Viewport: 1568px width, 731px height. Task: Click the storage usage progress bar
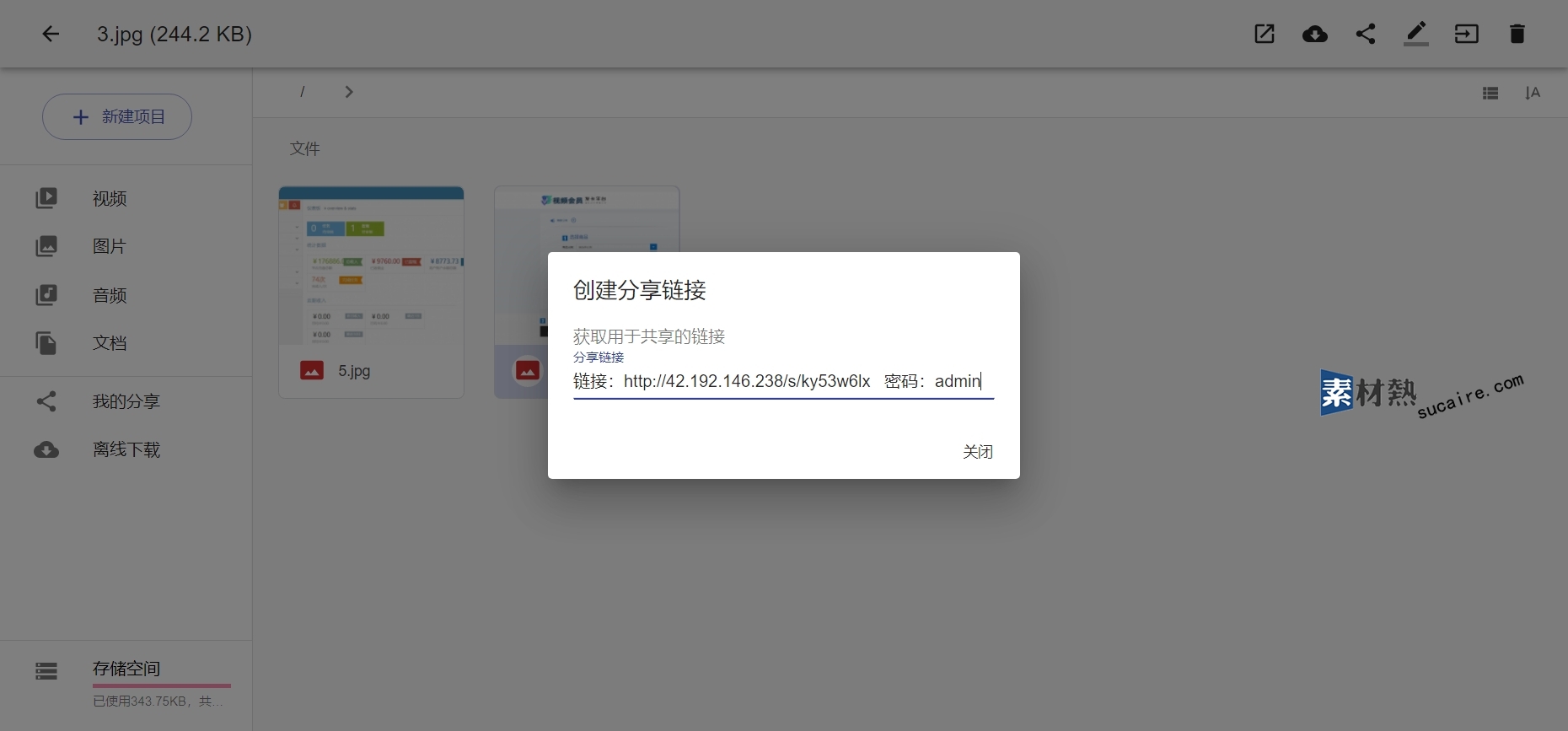pos(162,685)
